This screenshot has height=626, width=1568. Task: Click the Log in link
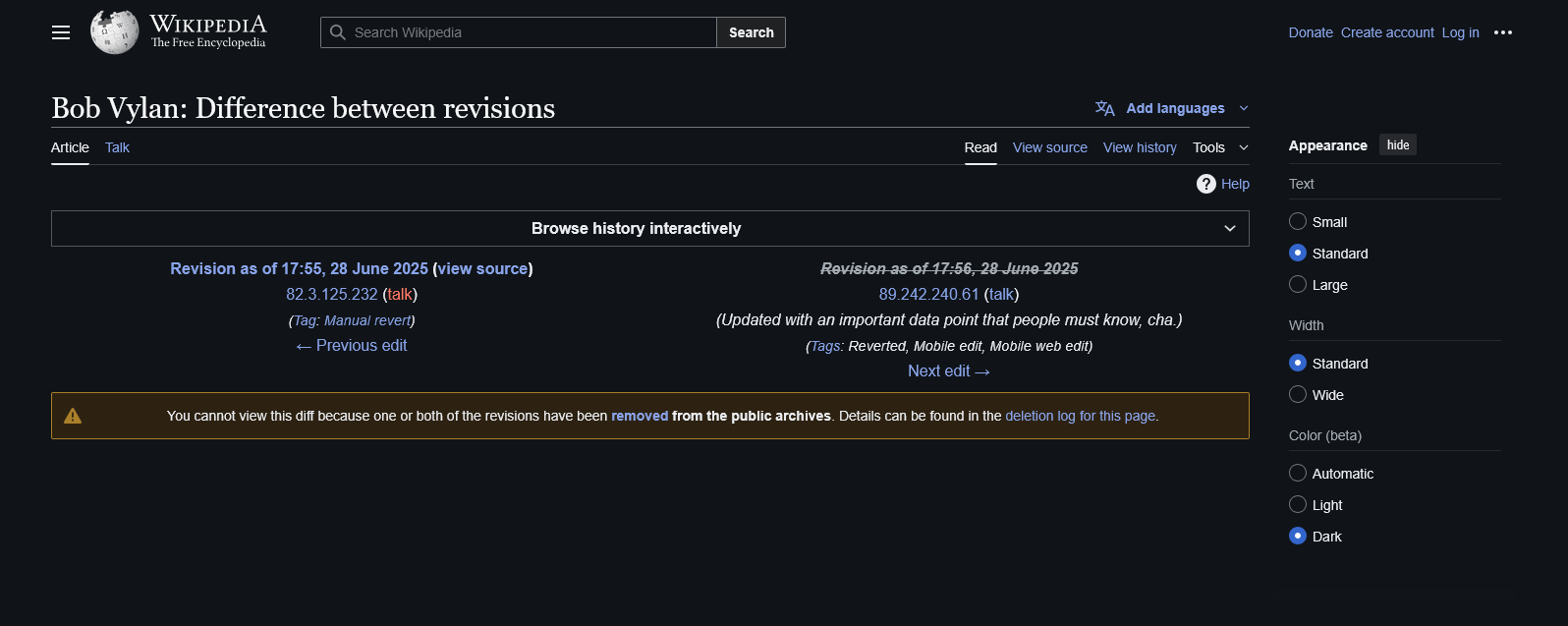tap(1461, 32)
